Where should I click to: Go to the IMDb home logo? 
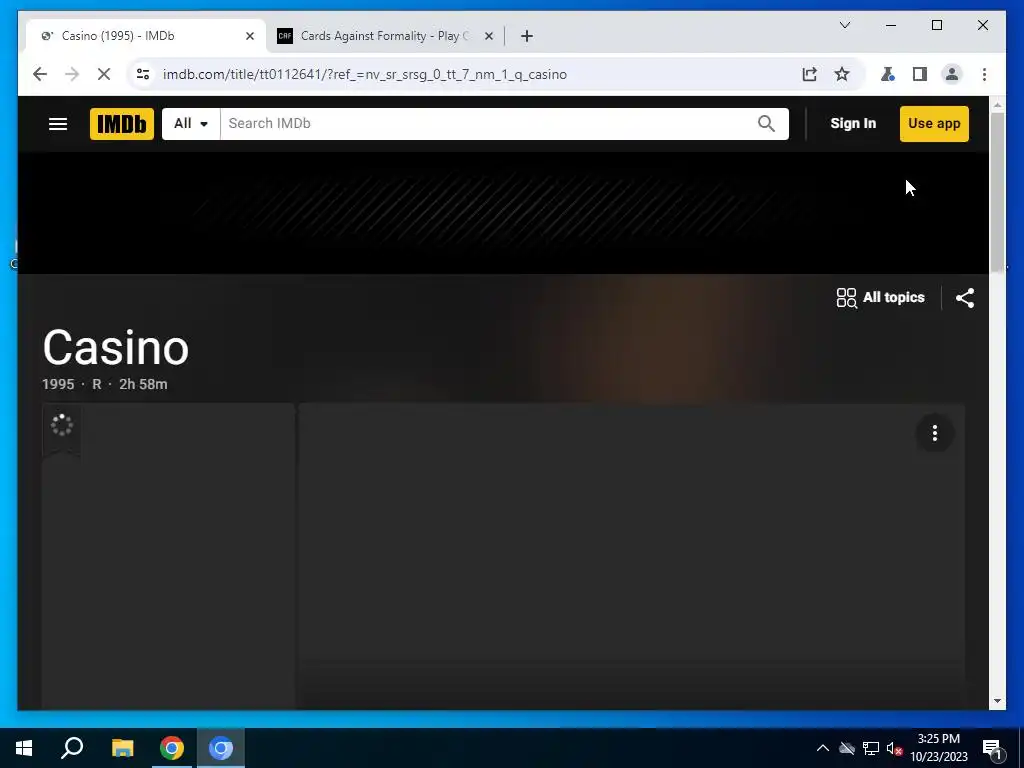(x=122, y=124)
